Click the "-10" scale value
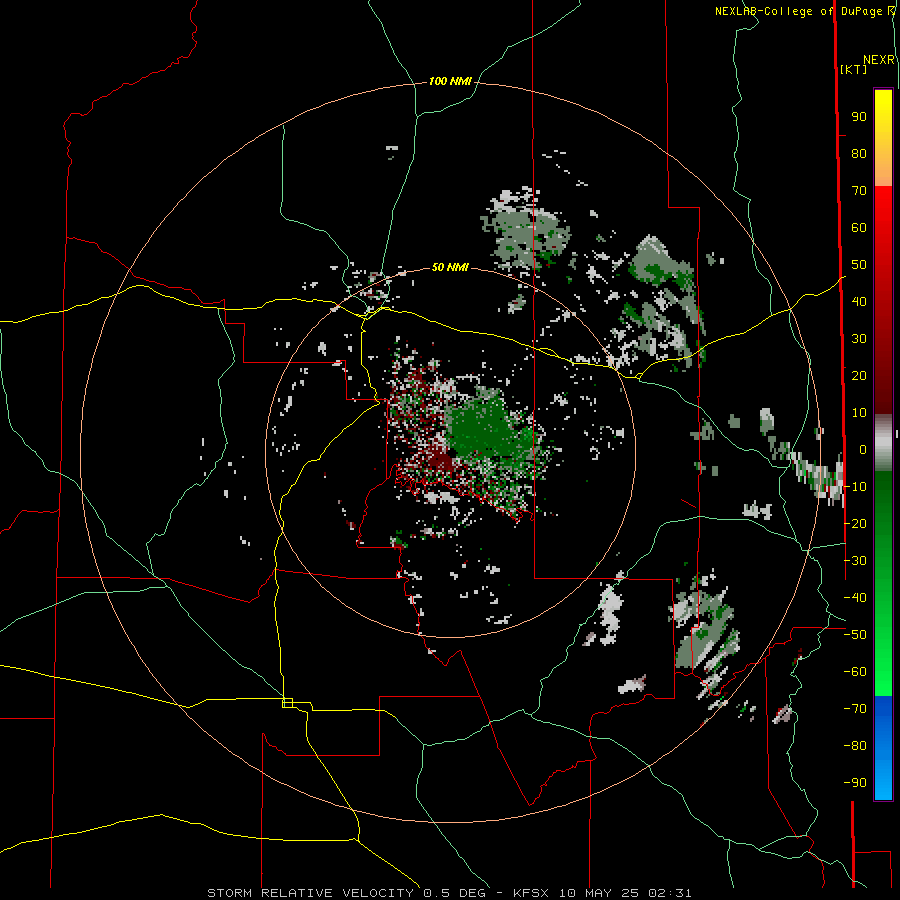Image resolution: width=900 pixels, height=900 pixels. [855, 487]
